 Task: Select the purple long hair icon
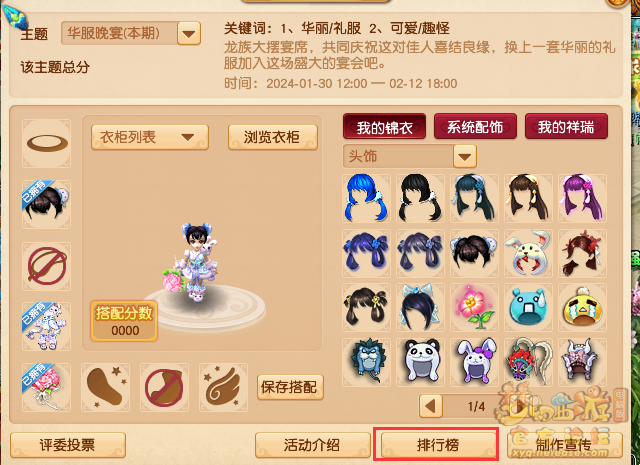(582, 198)
